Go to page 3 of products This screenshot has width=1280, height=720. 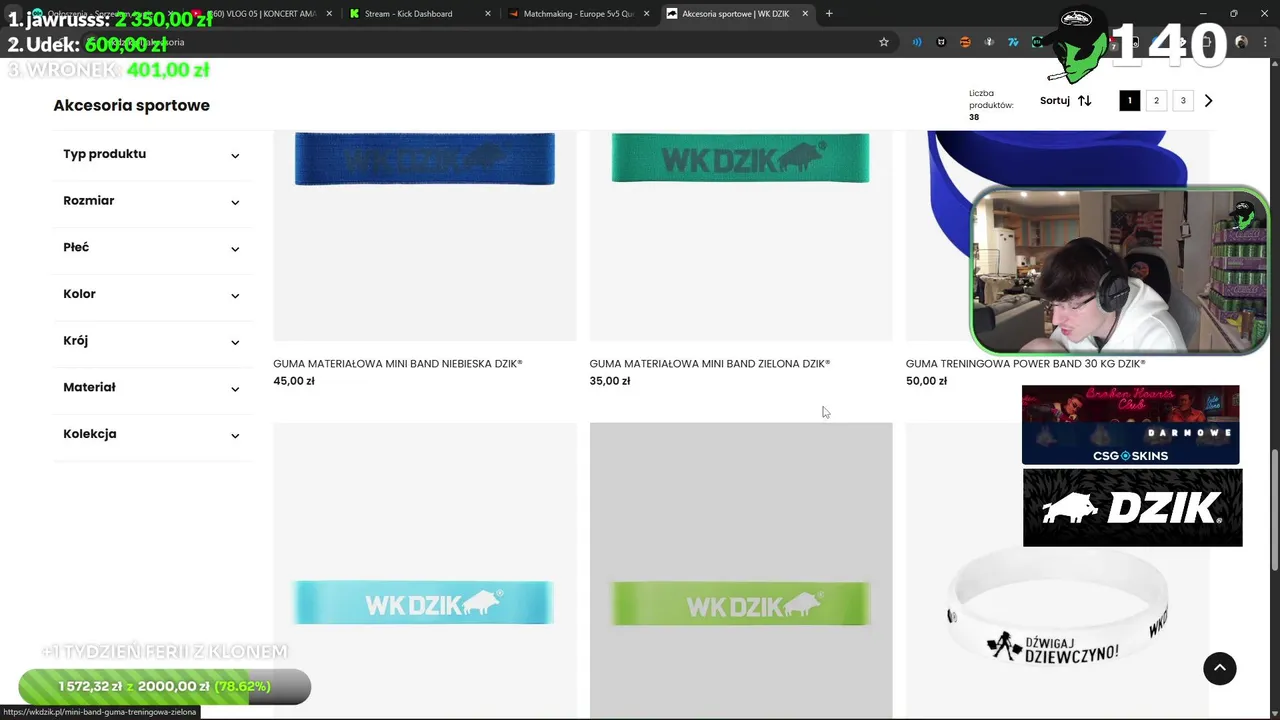pos(1183,101)
